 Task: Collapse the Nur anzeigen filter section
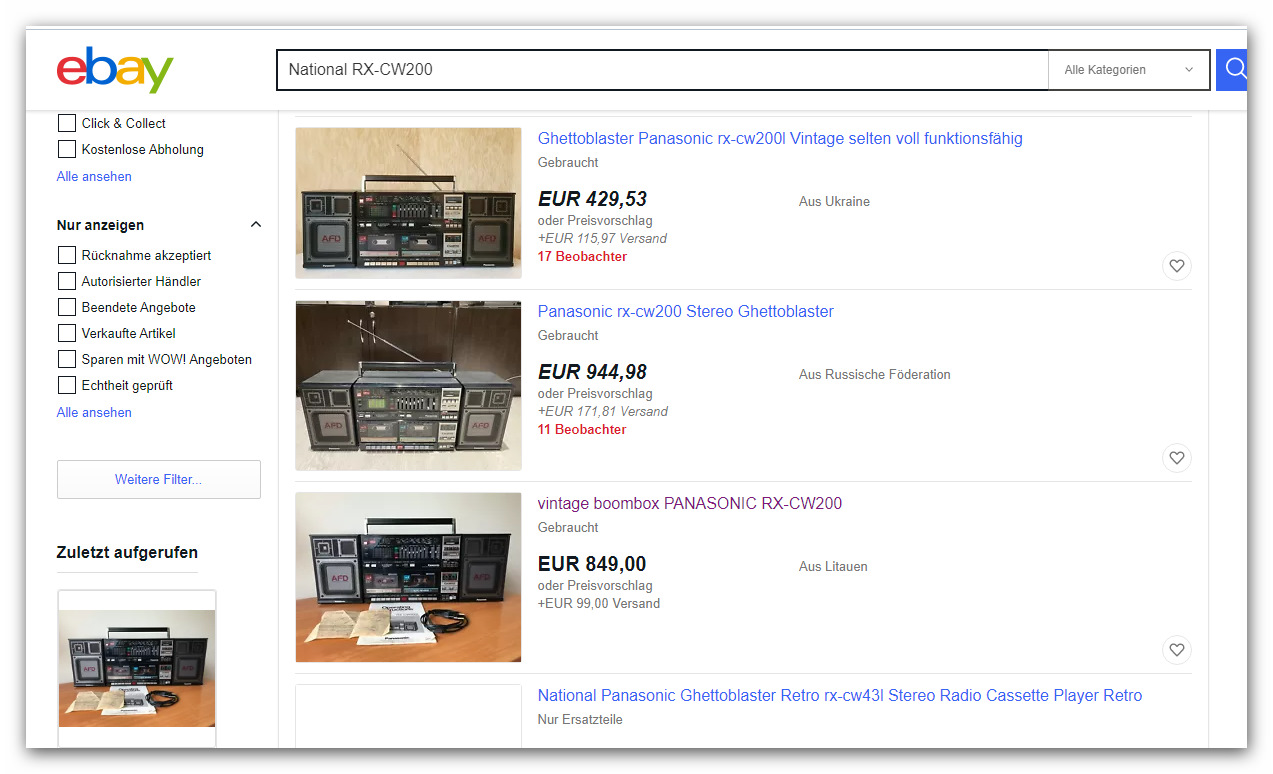[255, 225]
